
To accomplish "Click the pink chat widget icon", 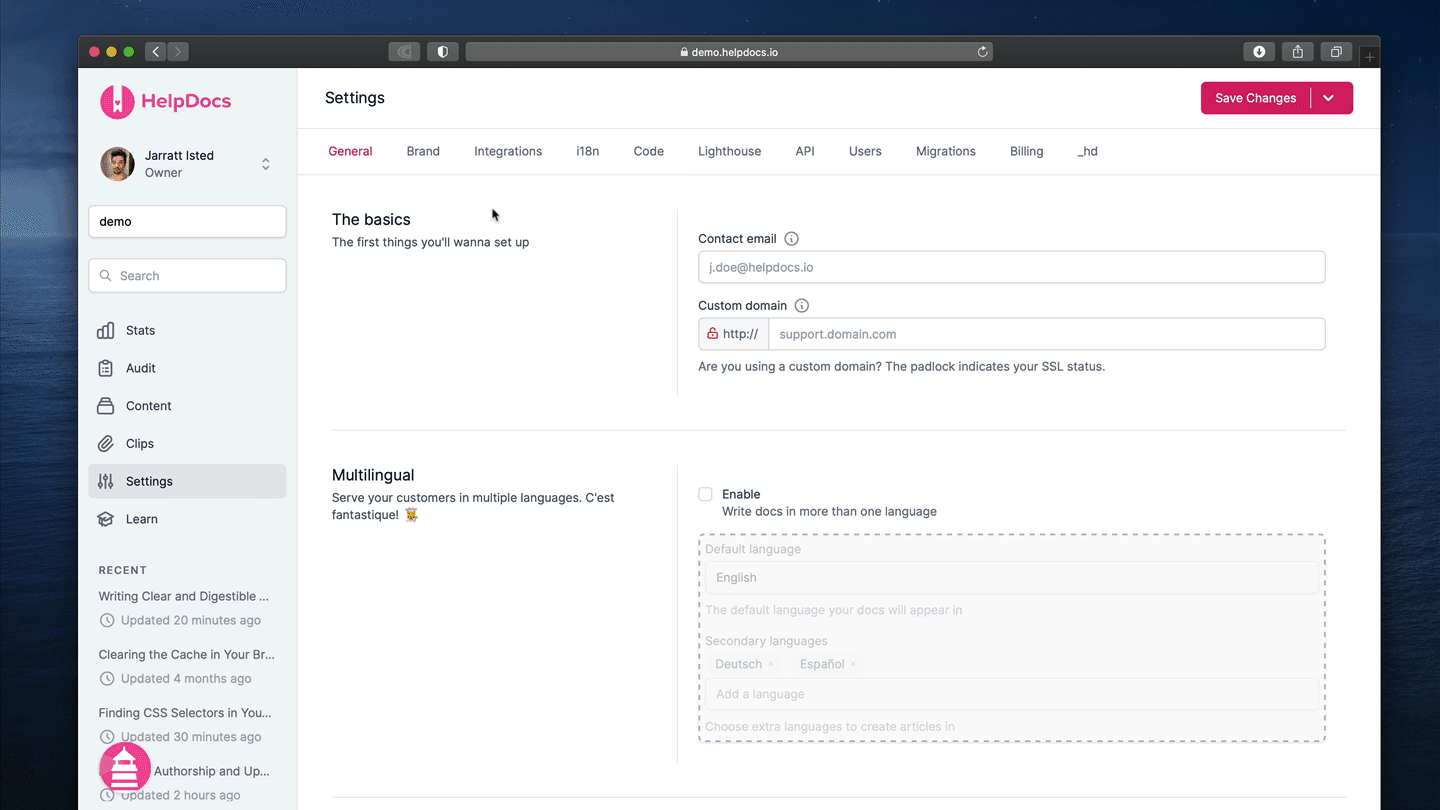I will [125, 768].
